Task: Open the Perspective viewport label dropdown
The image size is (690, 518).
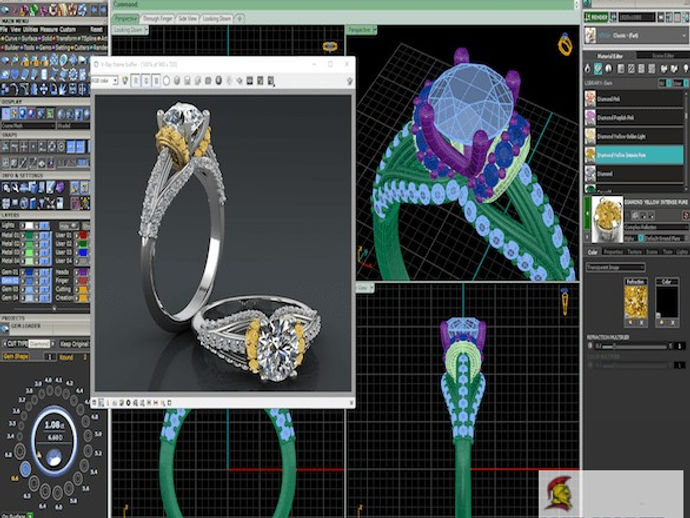Action: (x=362, y=30)
